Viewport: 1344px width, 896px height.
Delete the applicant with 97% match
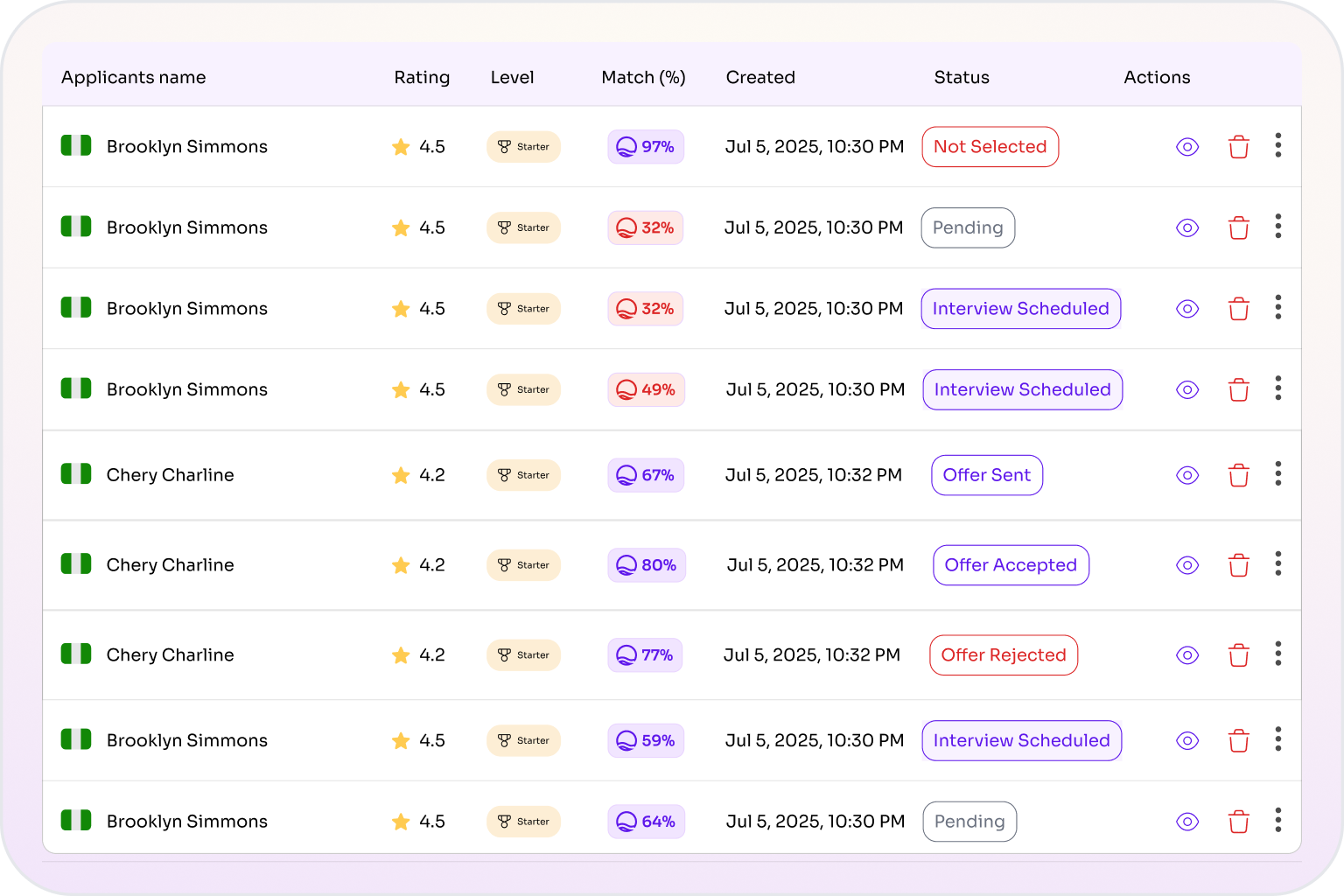[1238, 147]
